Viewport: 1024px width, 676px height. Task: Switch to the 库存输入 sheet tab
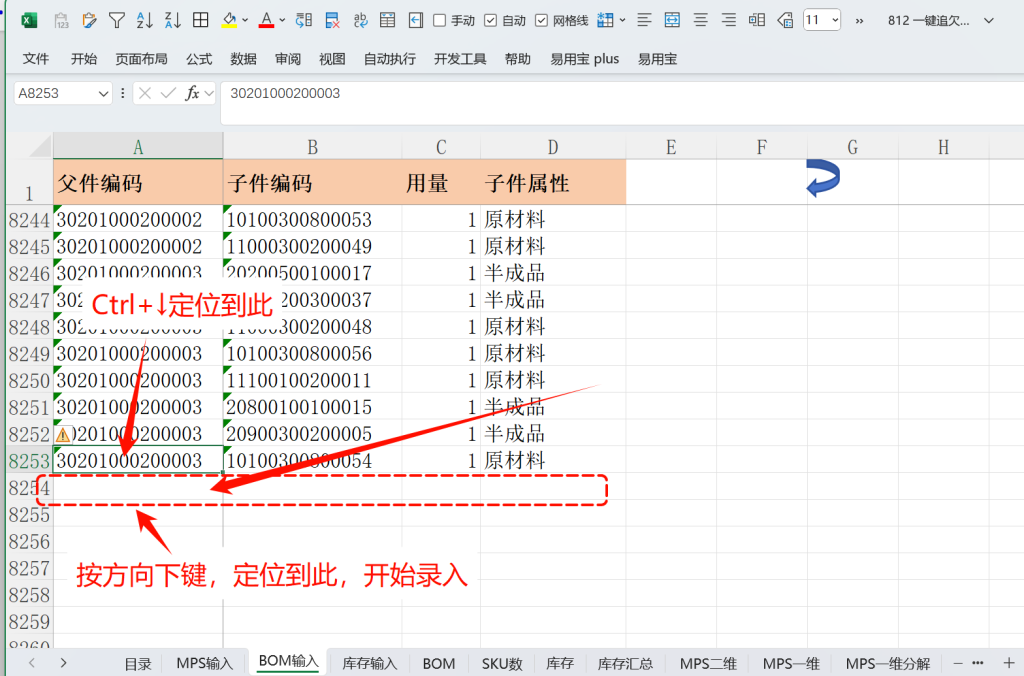pos(370,664)
